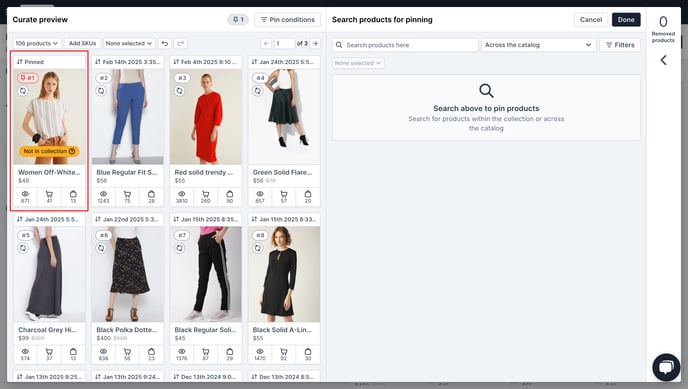
Task: Click replace icon on Red solid trendy card
Action: click(179, 91)
